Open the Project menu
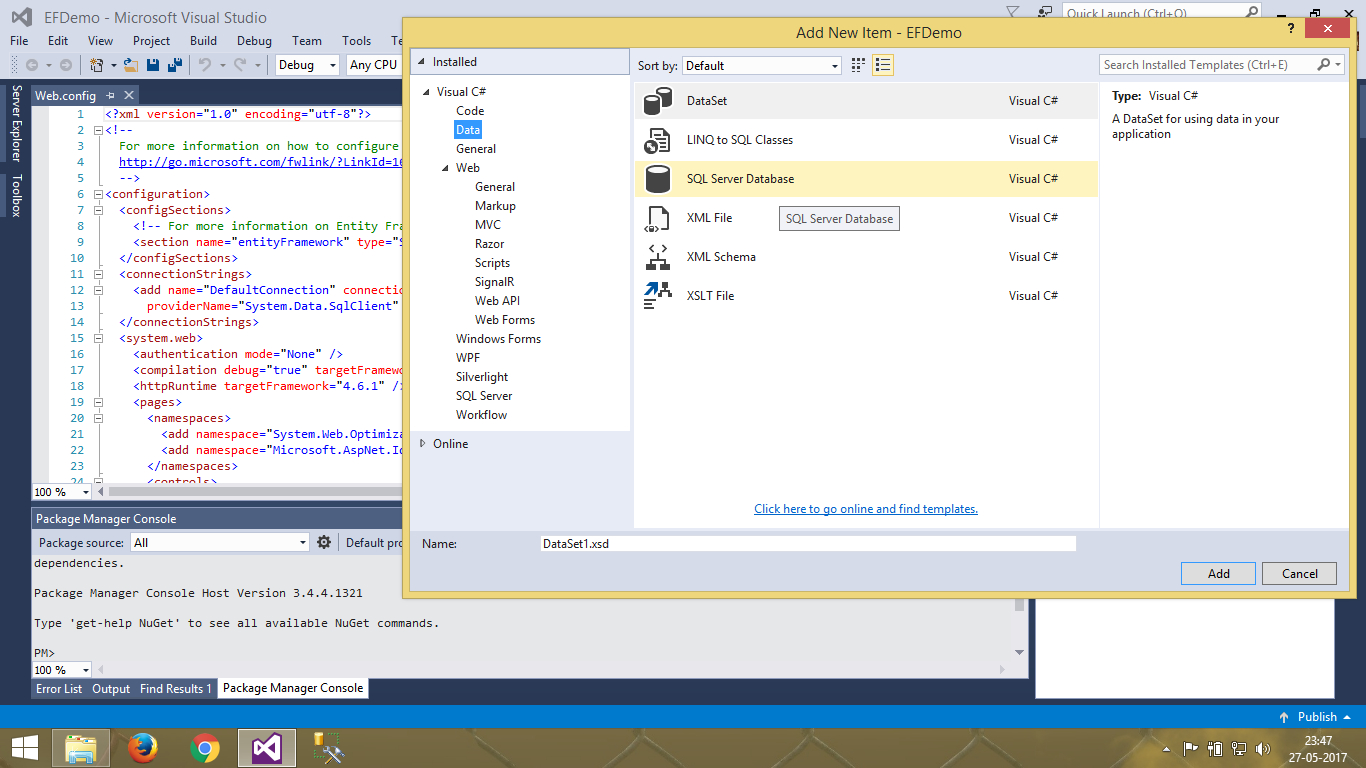Viewport: 1366px width, 768px height. click(x=152, y=41)
